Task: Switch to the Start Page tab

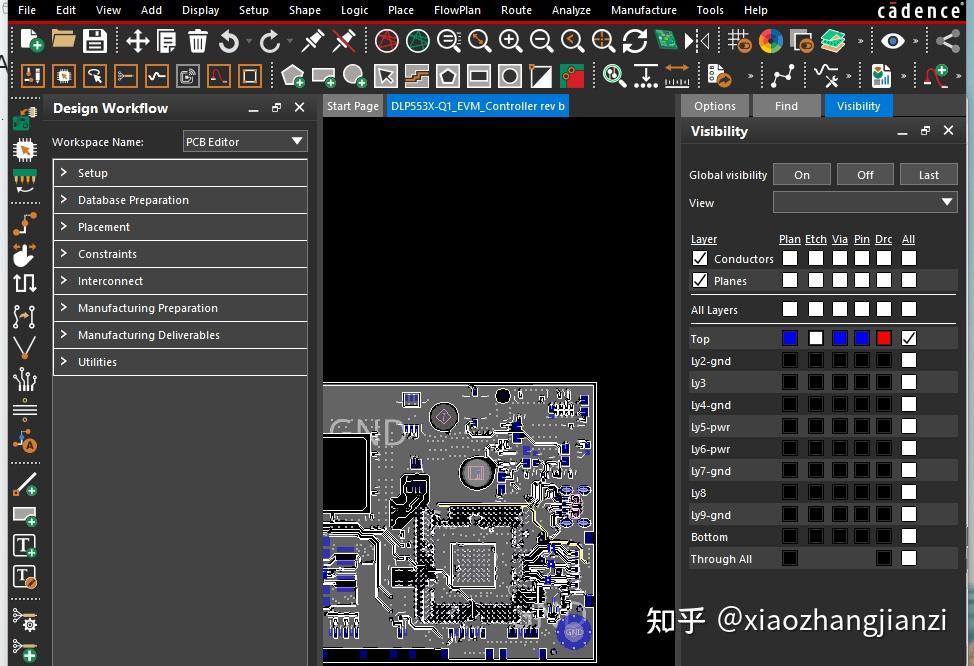Action: click(x=352, y=105)
